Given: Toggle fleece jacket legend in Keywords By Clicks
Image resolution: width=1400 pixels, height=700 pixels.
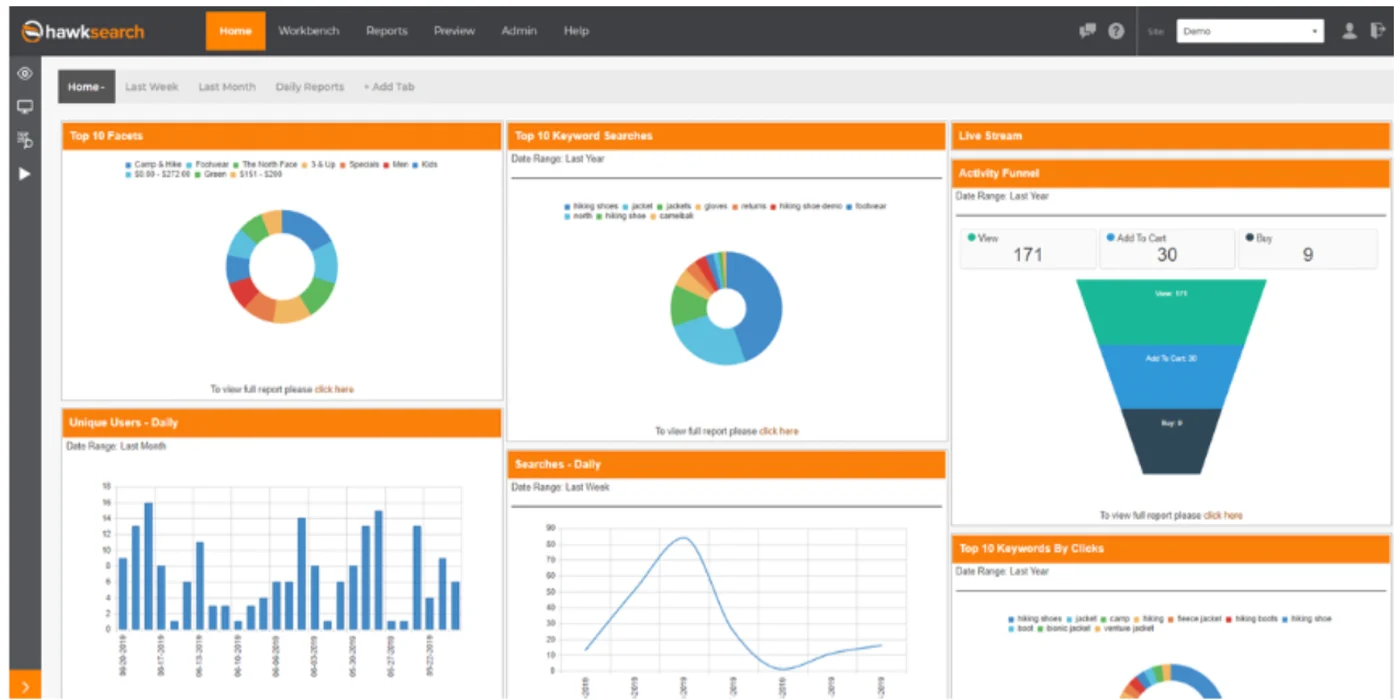Looking at the screenshot, I should click(x=1195, y=619).
